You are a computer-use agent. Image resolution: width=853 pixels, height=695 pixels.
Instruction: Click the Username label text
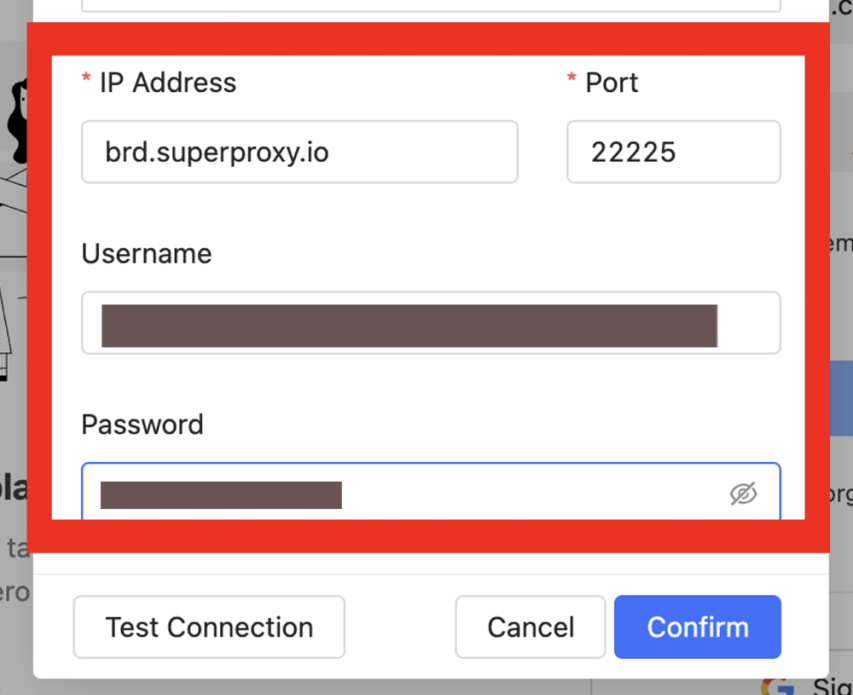point(146,254)
